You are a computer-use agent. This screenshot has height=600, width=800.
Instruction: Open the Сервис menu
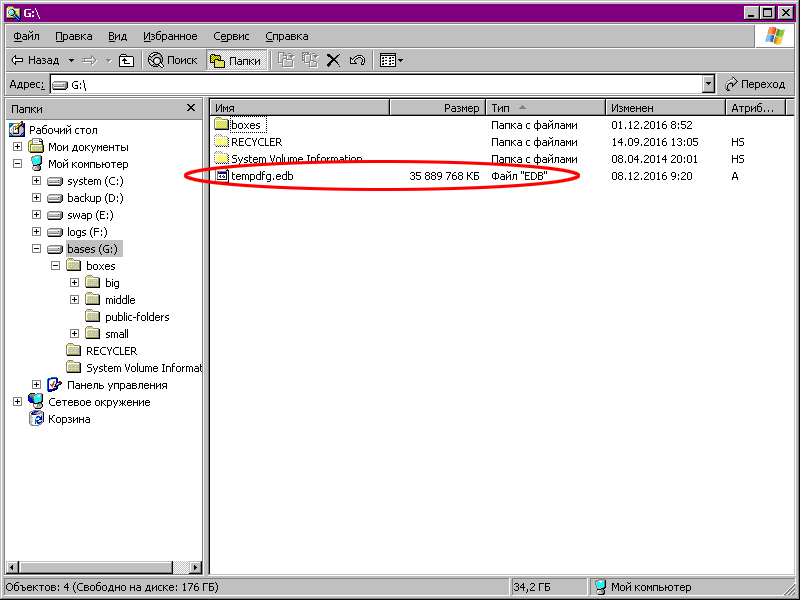point(231,36)
